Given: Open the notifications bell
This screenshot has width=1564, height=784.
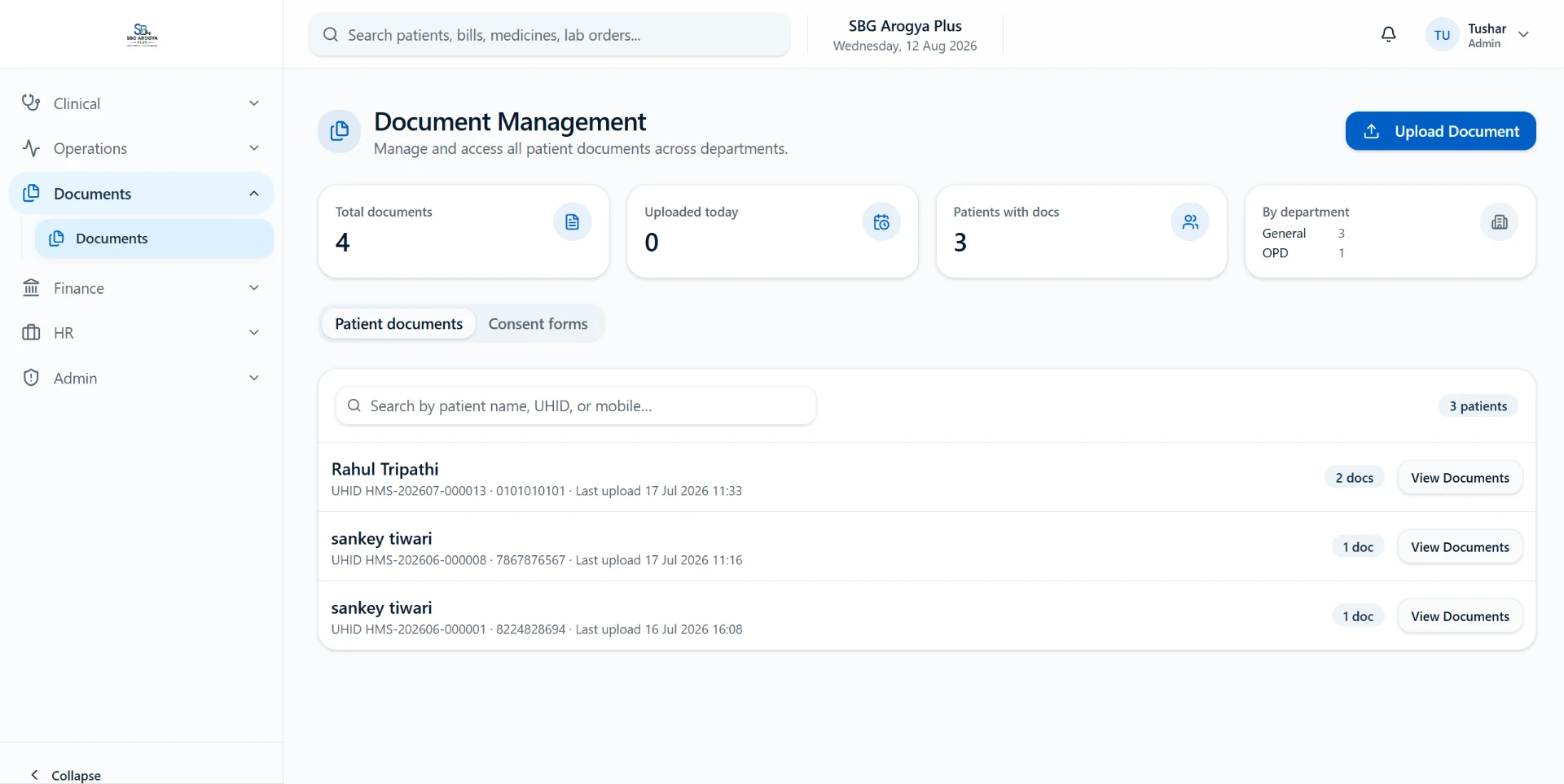Looking at the screenshot, I should (x=1389, y=34).
